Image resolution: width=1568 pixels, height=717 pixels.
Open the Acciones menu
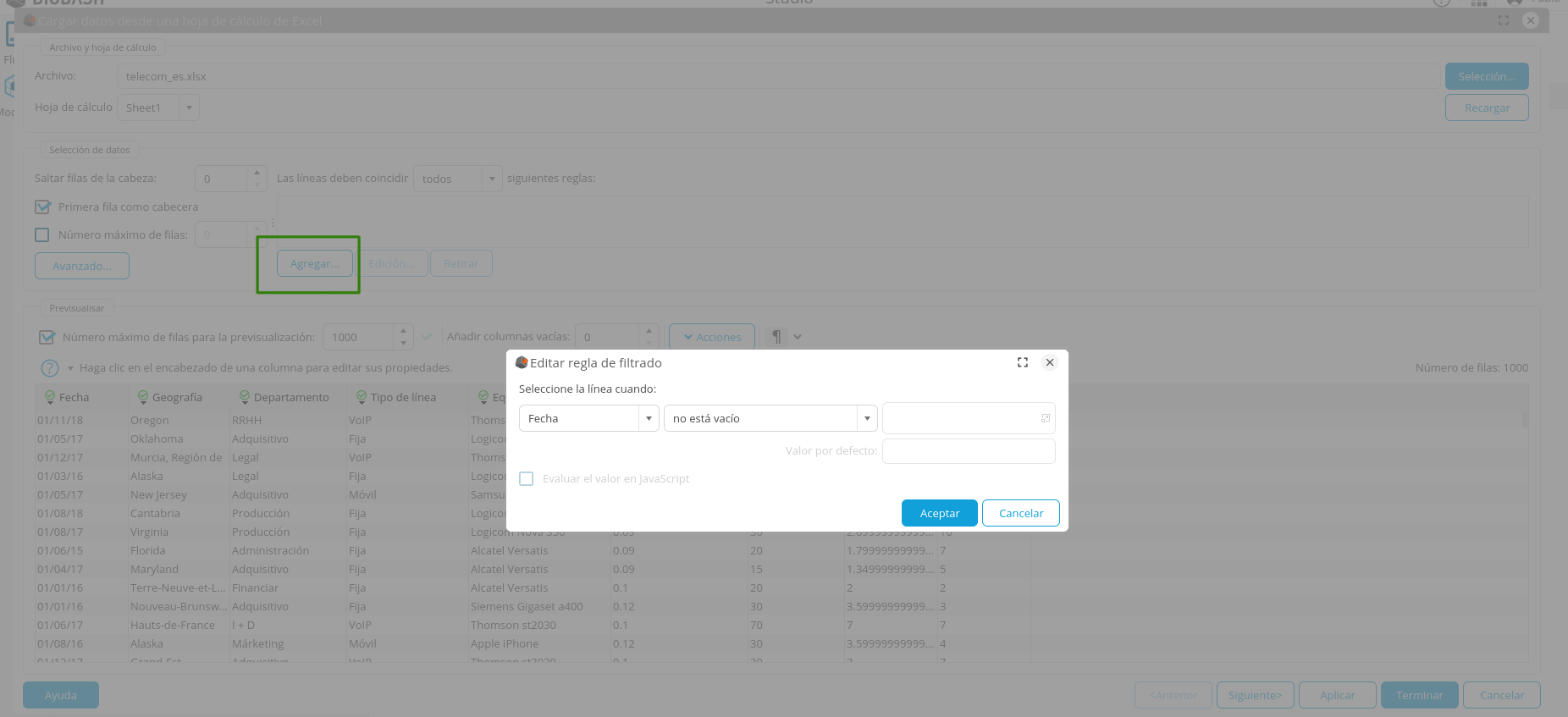coord(711,337)
